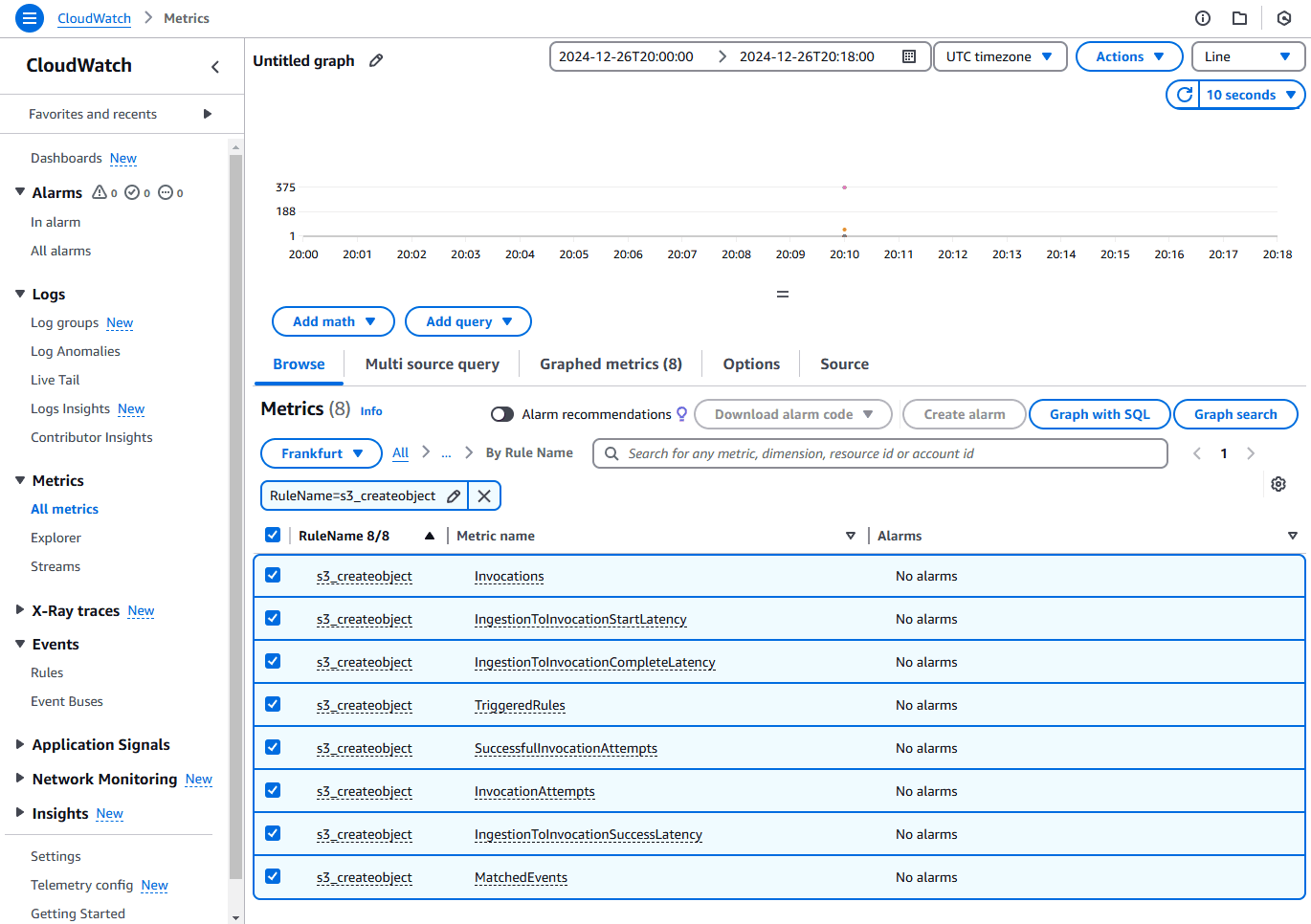Open the 10 seconds refresh interval dropdown

tap(1252, 95)
